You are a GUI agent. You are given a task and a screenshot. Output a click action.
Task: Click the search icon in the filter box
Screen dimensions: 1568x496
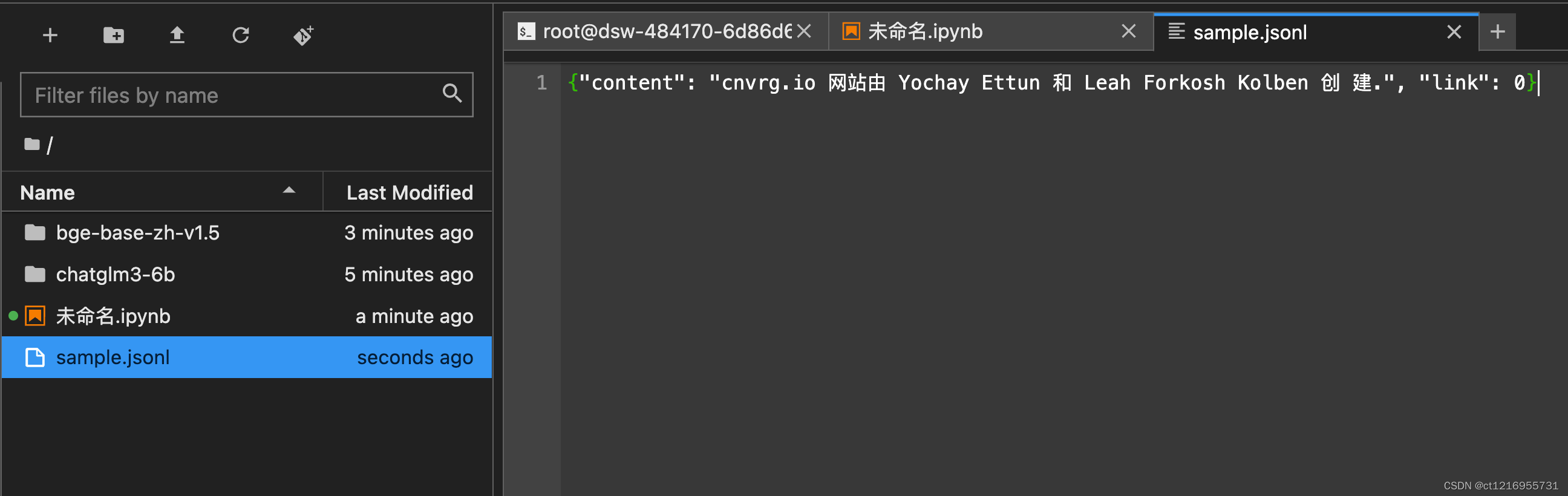pyautogui.click(x=452, y=94)
